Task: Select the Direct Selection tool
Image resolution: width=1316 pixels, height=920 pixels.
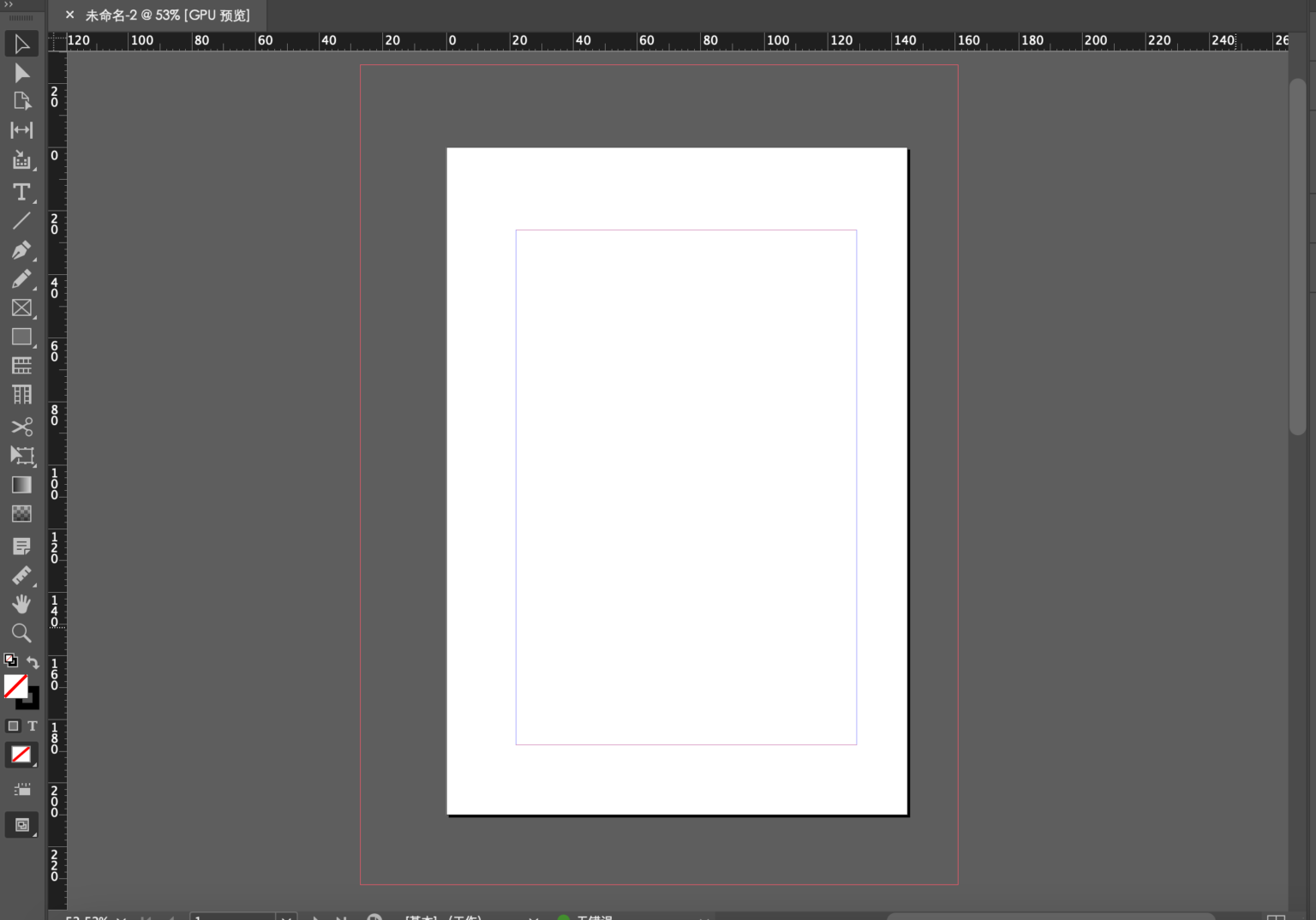Action: [x=21, y=73]
